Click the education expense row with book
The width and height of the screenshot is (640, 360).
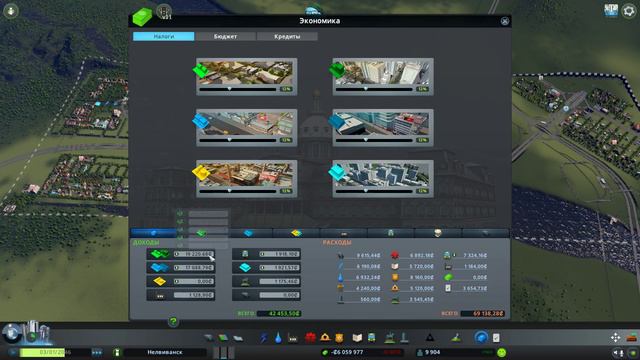pos(412,266)
